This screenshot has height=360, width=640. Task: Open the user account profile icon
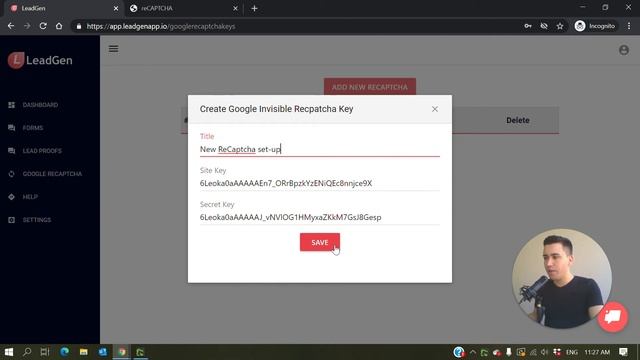(x=624, y=50)
